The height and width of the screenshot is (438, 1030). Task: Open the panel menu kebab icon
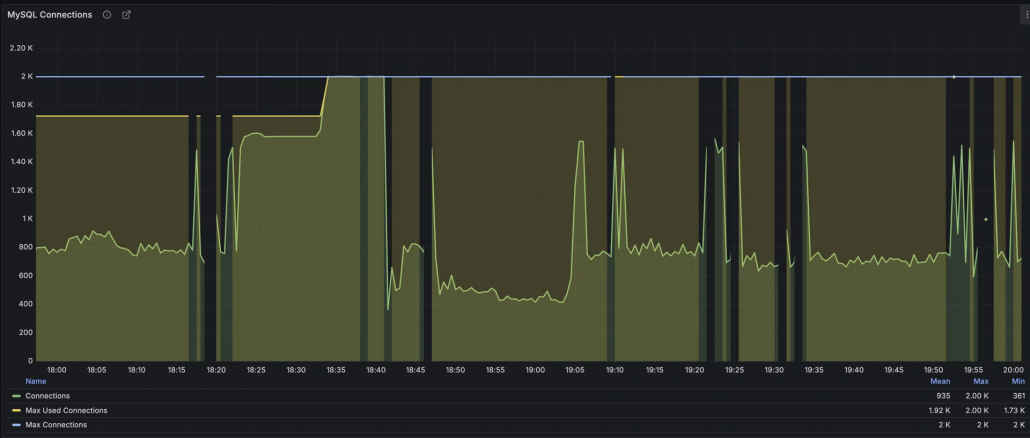click(1025, 14)
